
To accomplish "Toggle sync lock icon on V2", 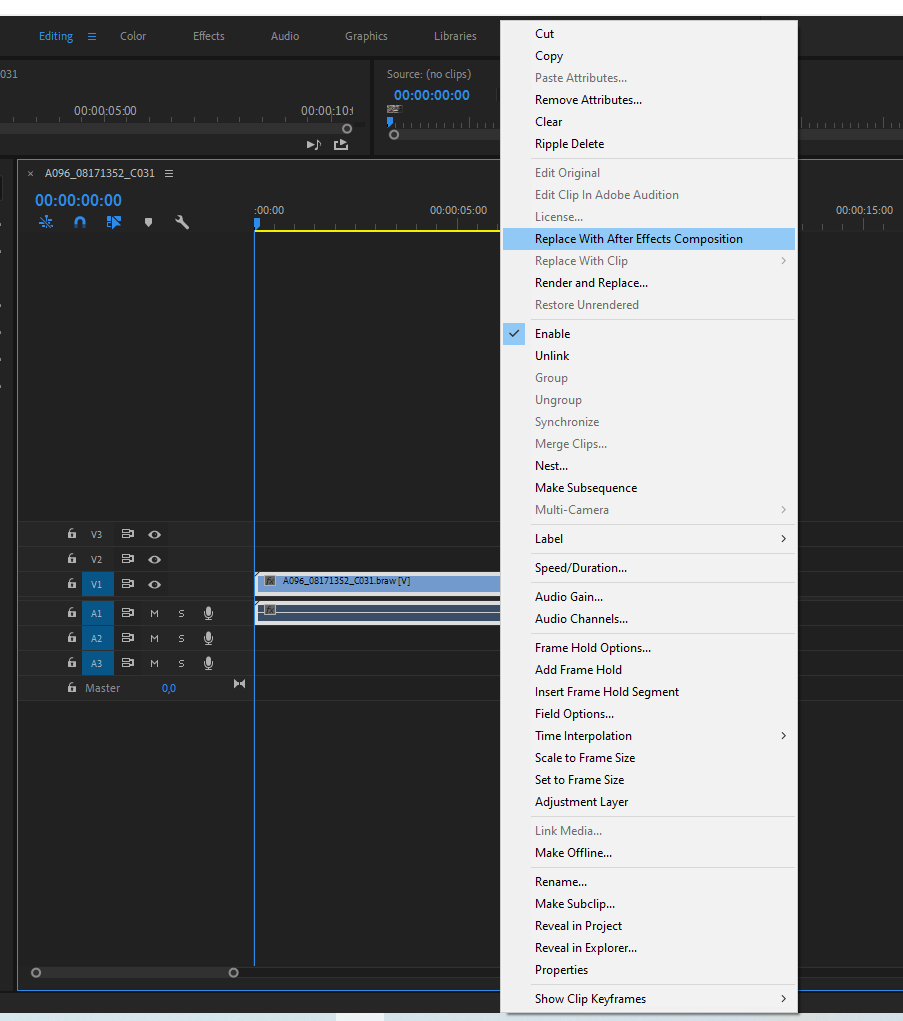I will (127, 559).
